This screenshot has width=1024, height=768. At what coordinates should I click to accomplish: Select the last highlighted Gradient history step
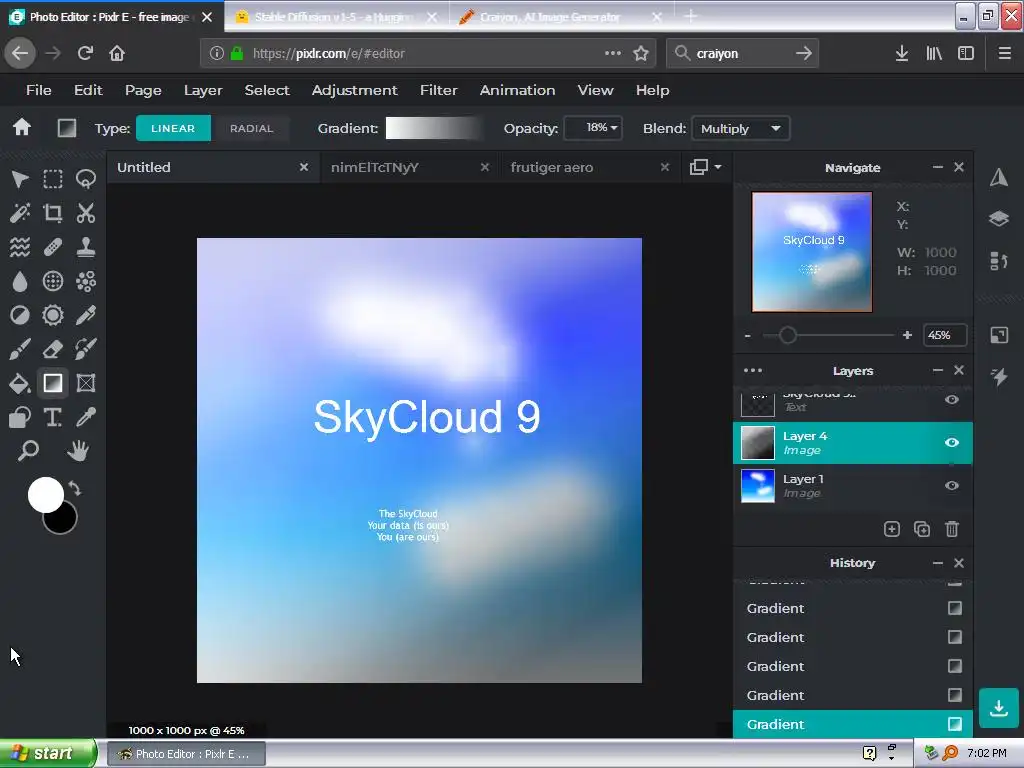tap(853, 724)
